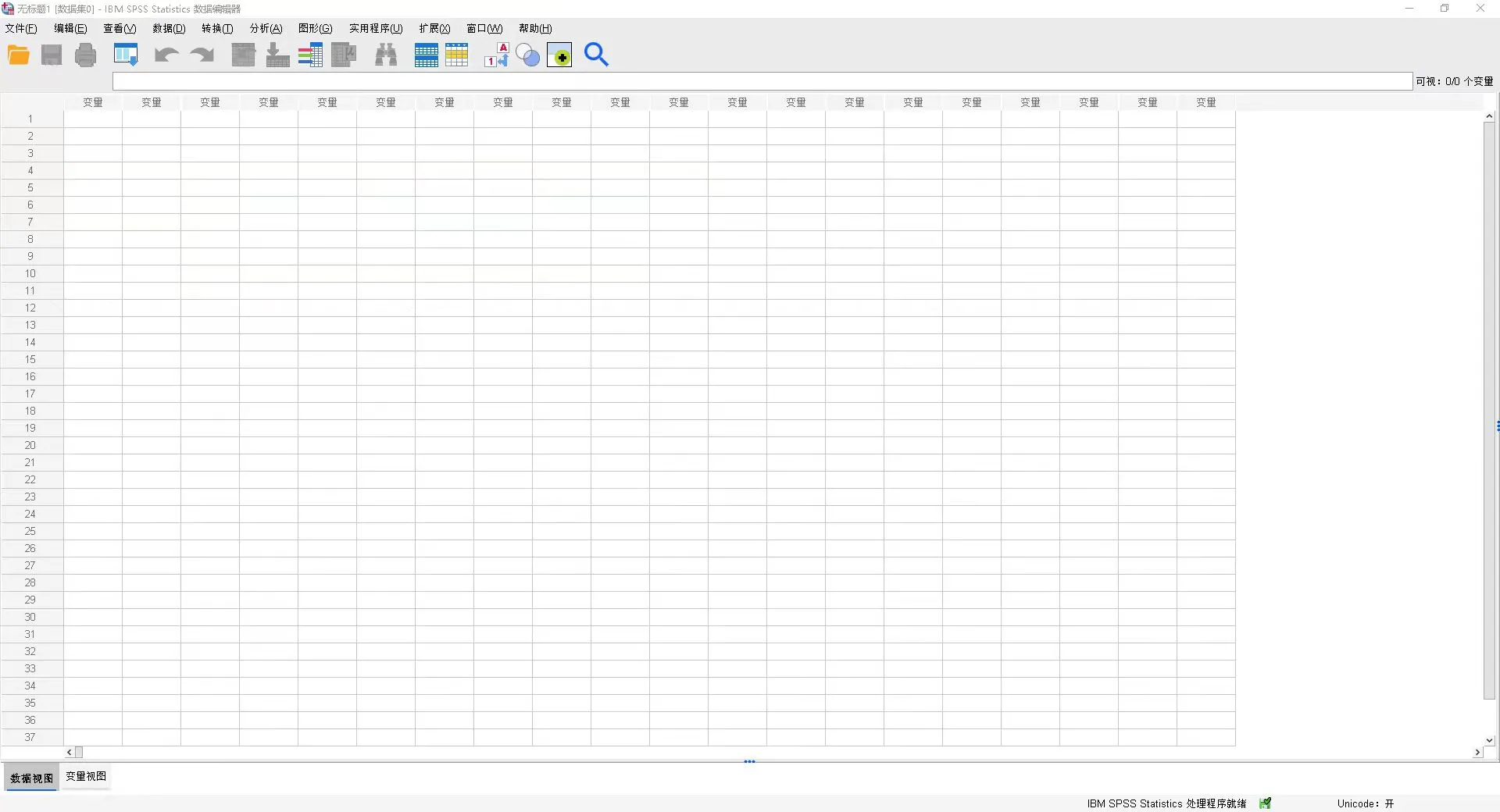Click the horizontal scrollbar left arrow
This screenshot has height=812, width=1500.
[x=70, y=752]
